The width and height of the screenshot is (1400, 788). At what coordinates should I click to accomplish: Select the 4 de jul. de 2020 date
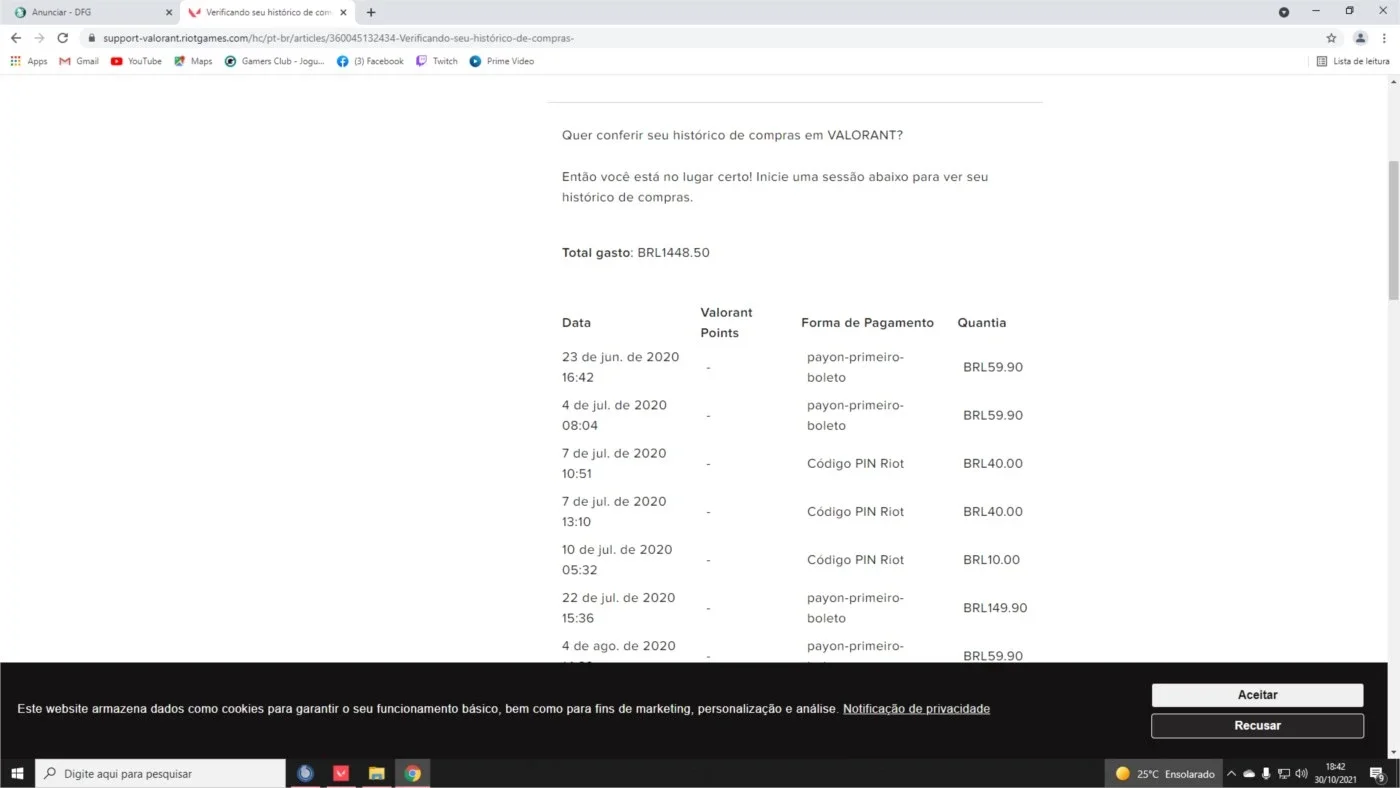tap(614, 415)
